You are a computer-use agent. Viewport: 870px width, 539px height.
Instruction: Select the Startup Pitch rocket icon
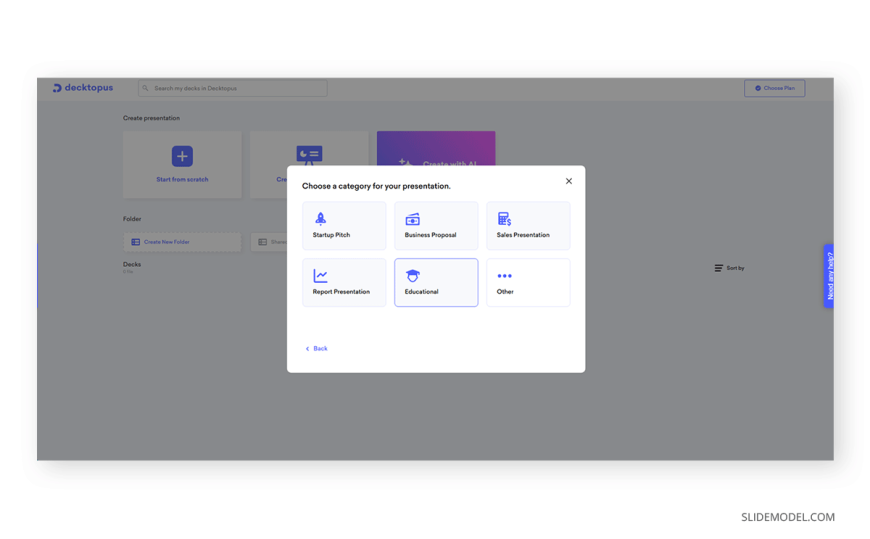coord(320,218)
